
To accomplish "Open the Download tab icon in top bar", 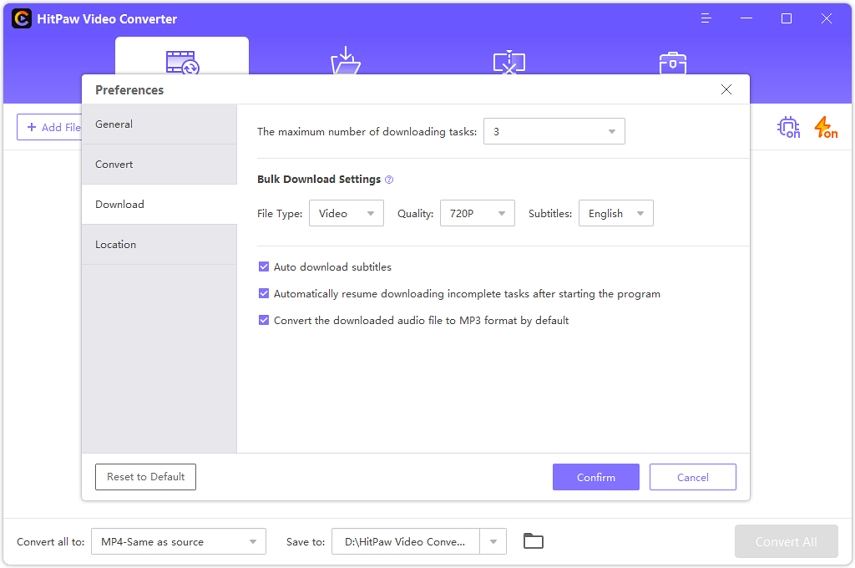I will [346, 61].
